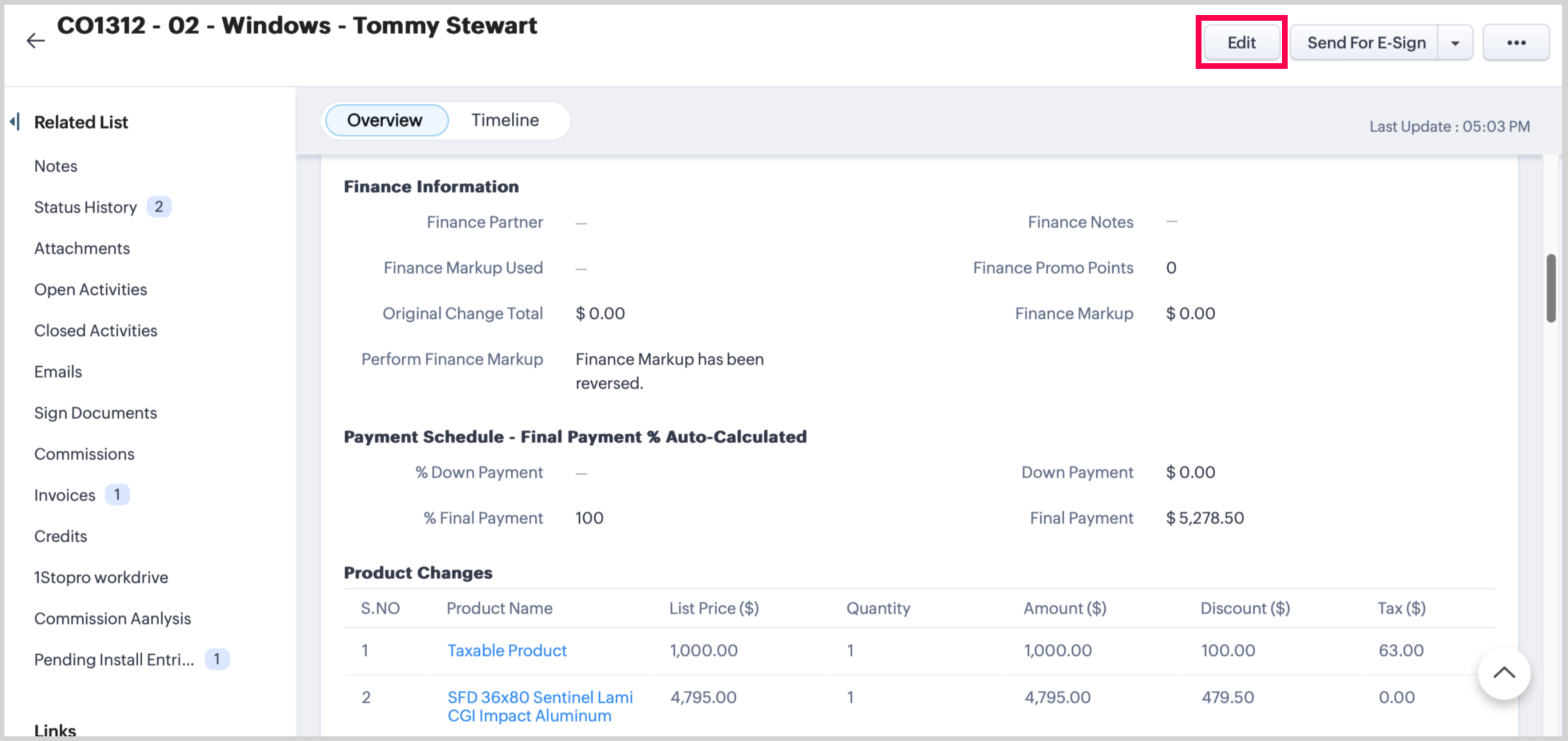
Task: Open Status History related list
Action: 85,207
